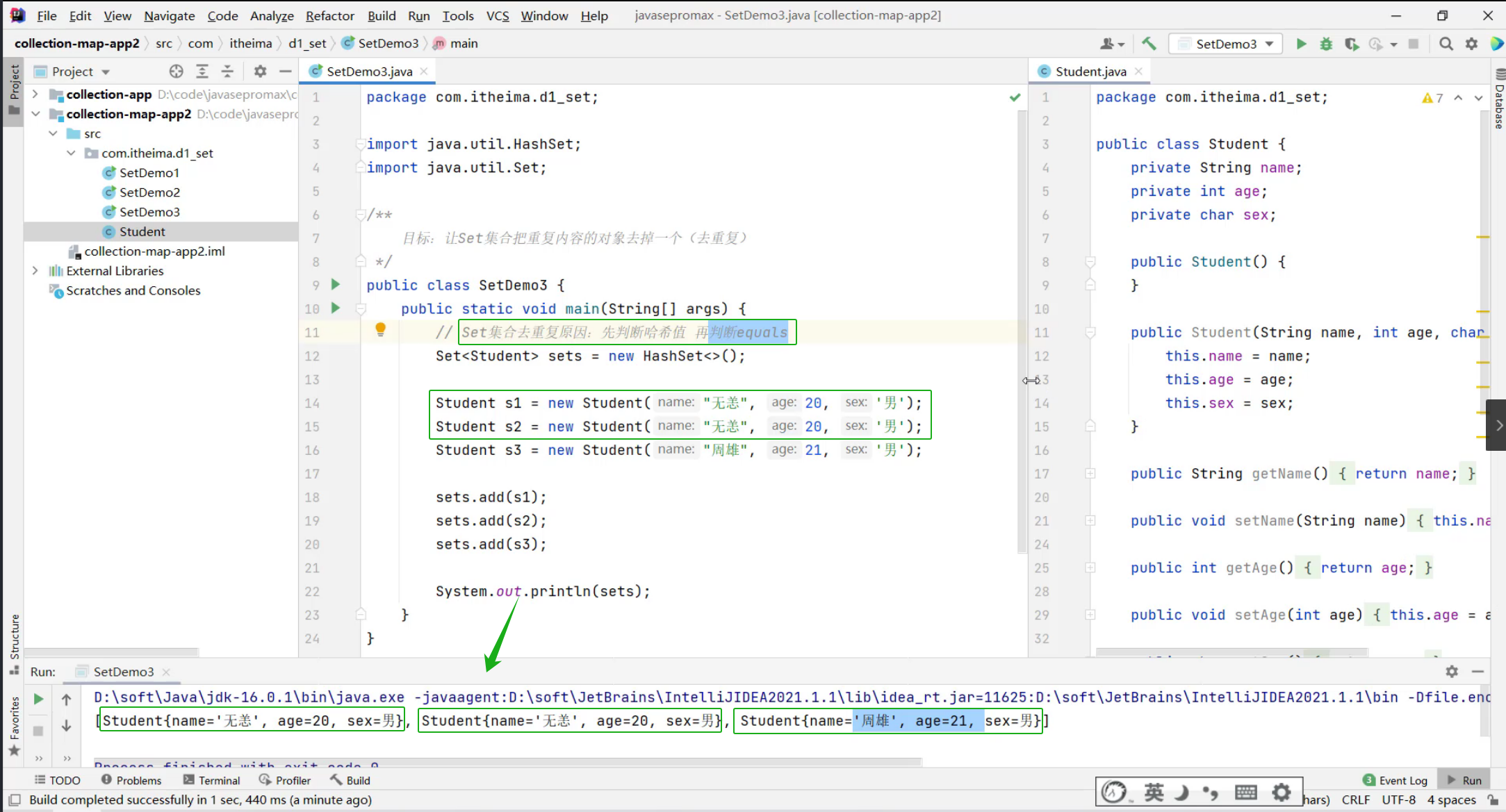Click the yellow intention lightbulb icon
This screenshot has height=812, width=1506.
pyautogui.click(x=380, y=330)
